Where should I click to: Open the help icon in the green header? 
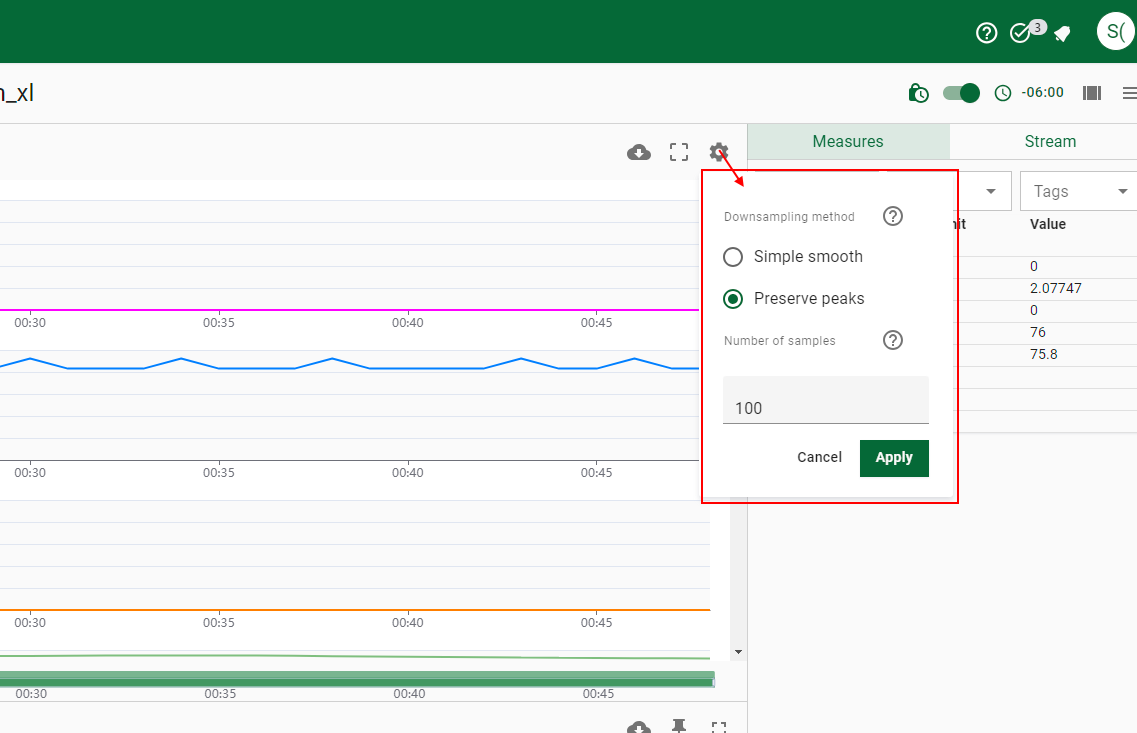[x=986, y=33]
